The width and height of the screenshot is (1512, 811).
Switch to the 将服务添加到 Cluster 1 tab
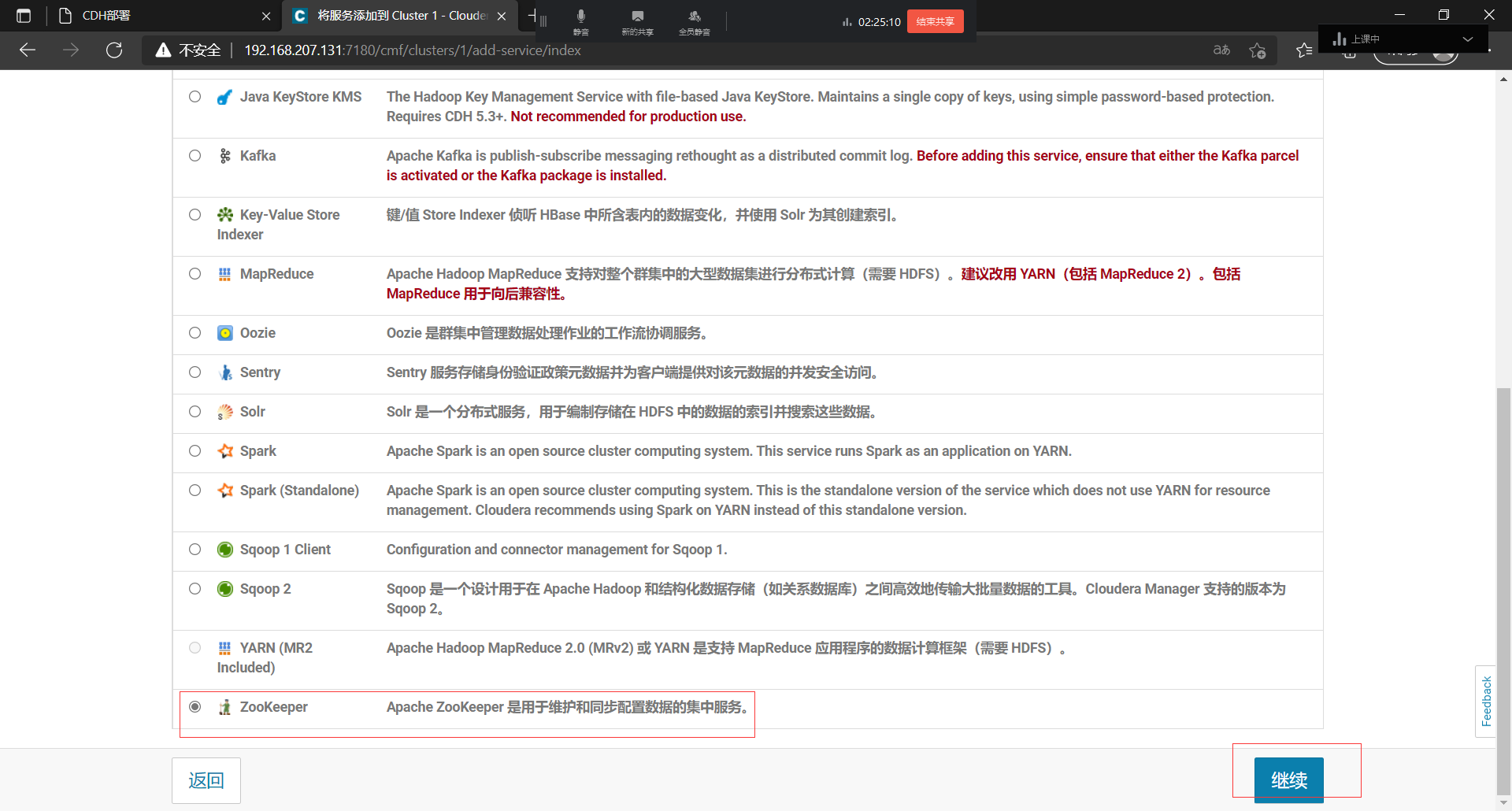400,16
